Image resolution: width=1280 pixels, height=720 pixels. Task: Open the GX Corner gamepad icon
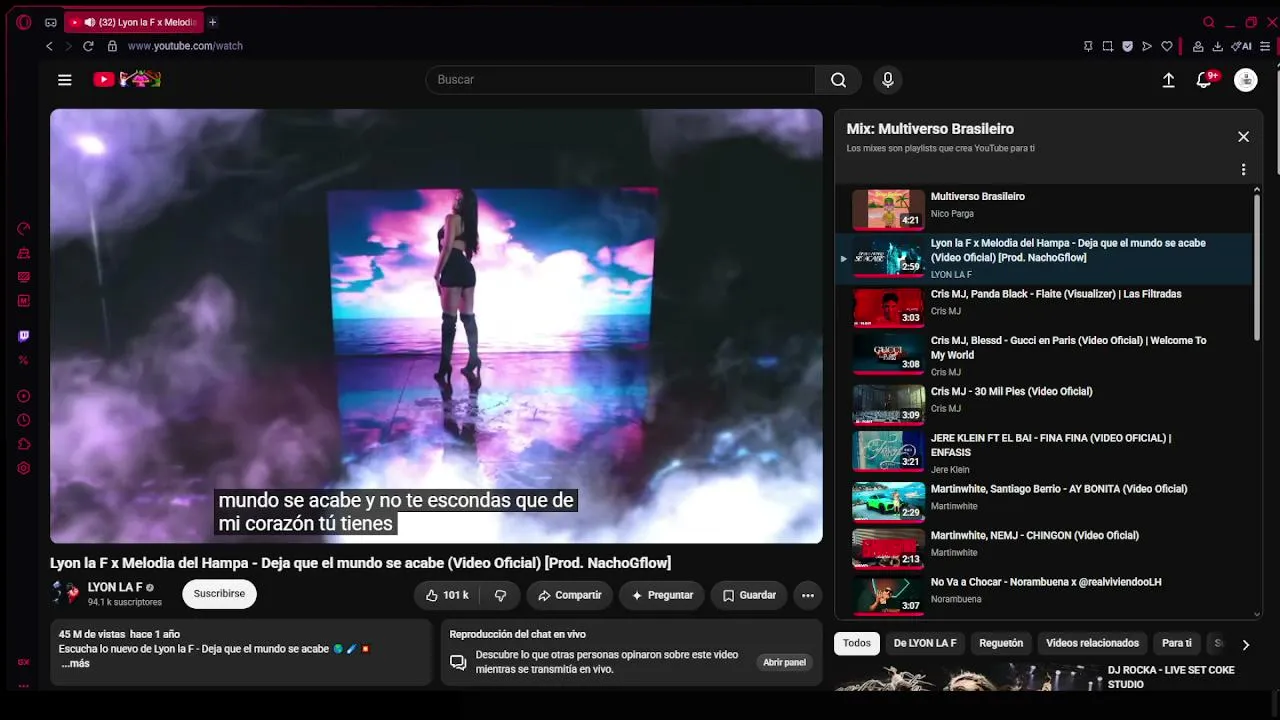(51, 22)
